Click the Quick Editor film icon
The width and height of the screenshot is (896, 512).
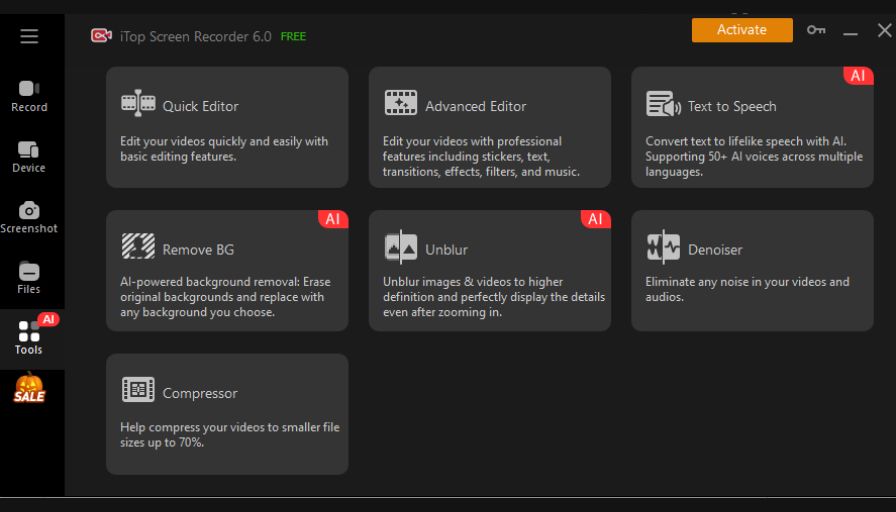[x=138, y=103]
